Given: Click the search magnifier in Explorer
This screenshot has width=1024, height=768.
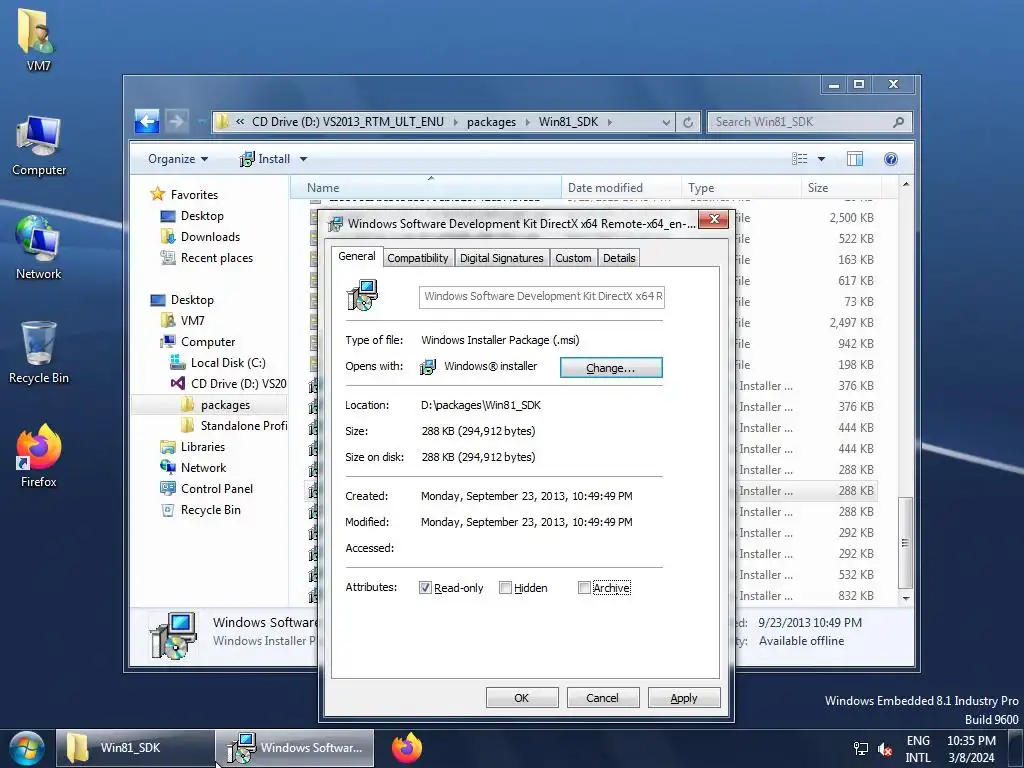Looking at the screenshot, I should click(x=899, y=122).
